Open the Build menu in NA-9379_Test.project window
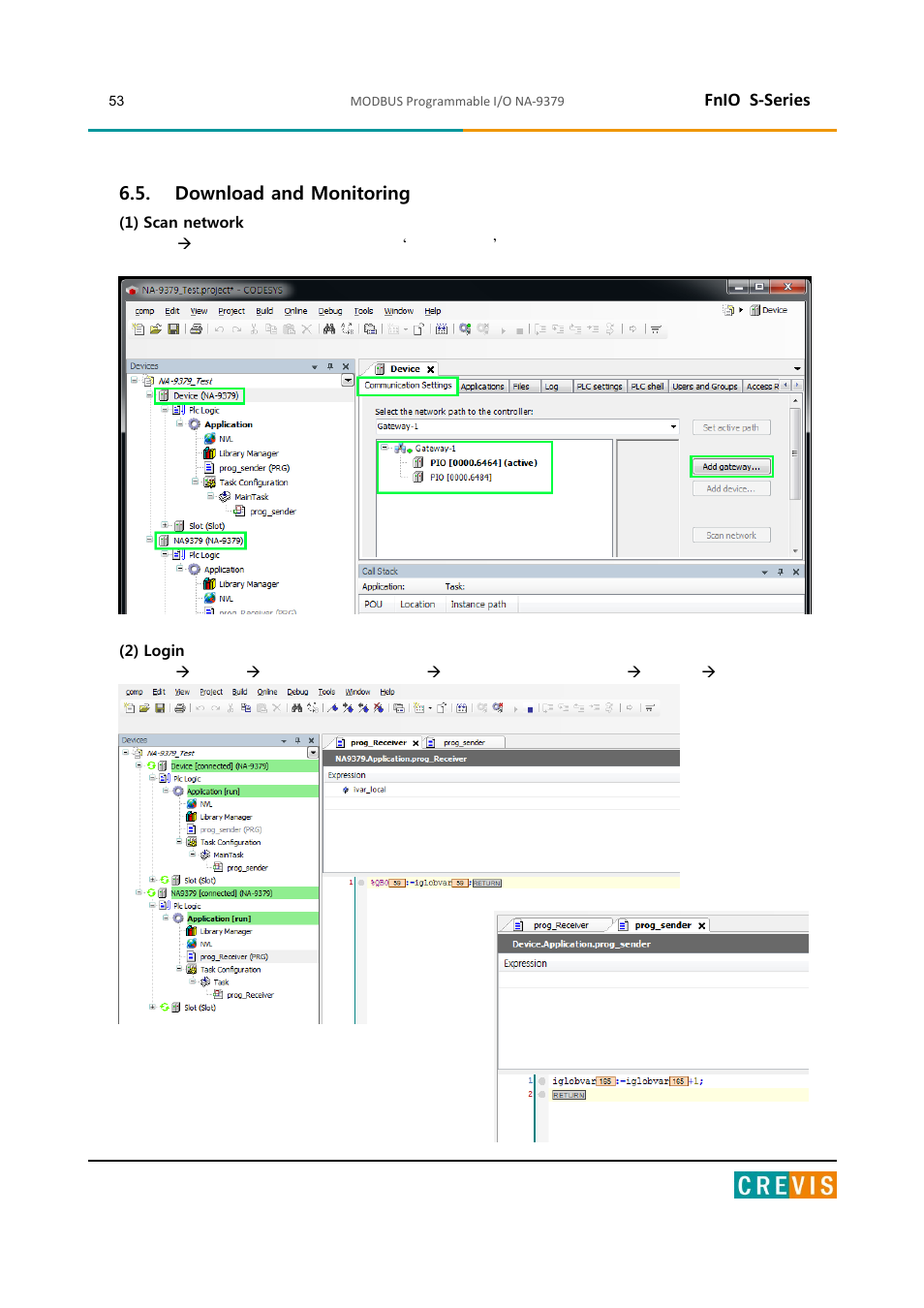This screenshot has width=924, height=1308. click(x=264, y=311)
